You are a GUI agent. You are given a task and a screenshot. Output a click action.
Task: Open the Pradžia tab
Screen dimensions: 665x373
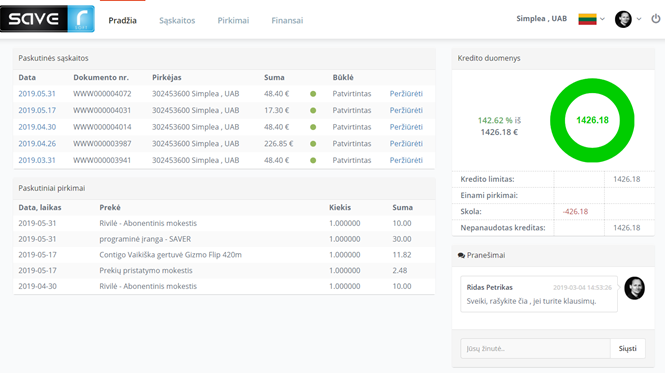pos(123,20)
